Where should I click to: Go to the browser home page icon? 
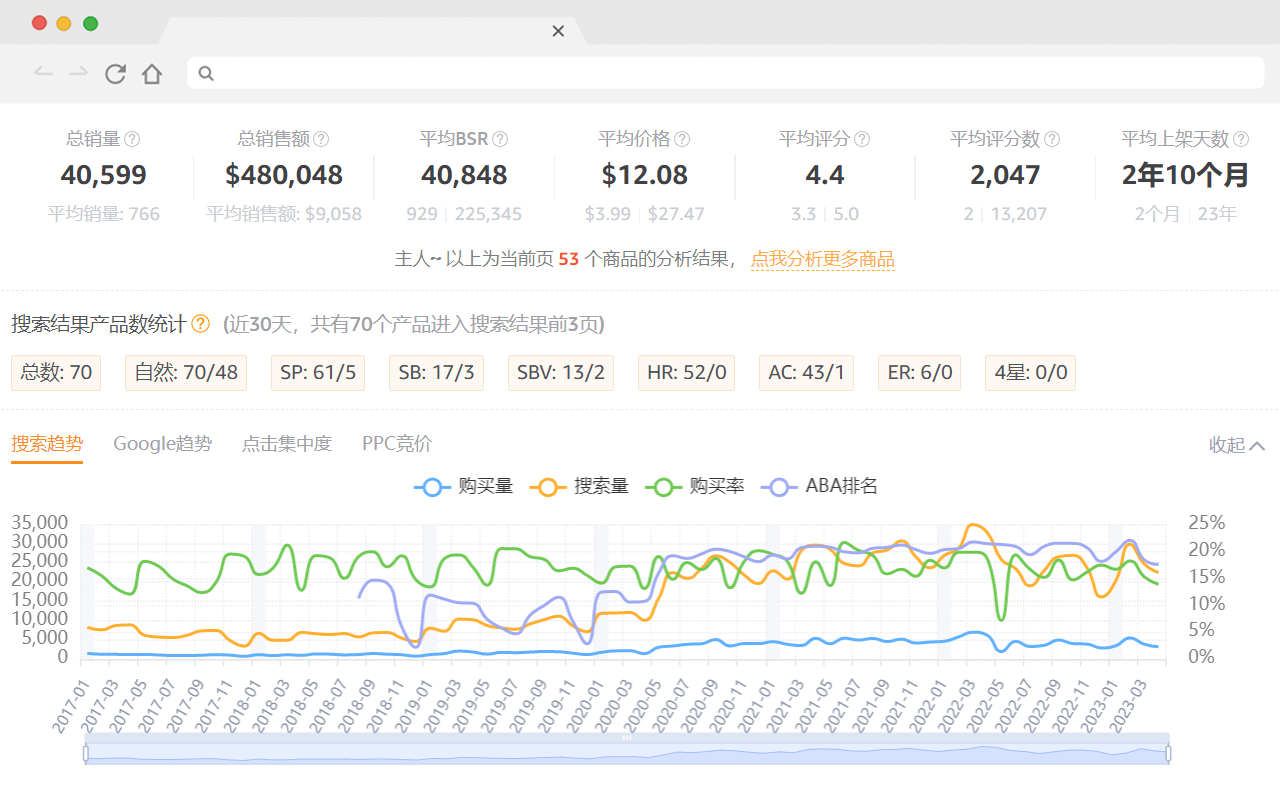click(x=152, y=73)
